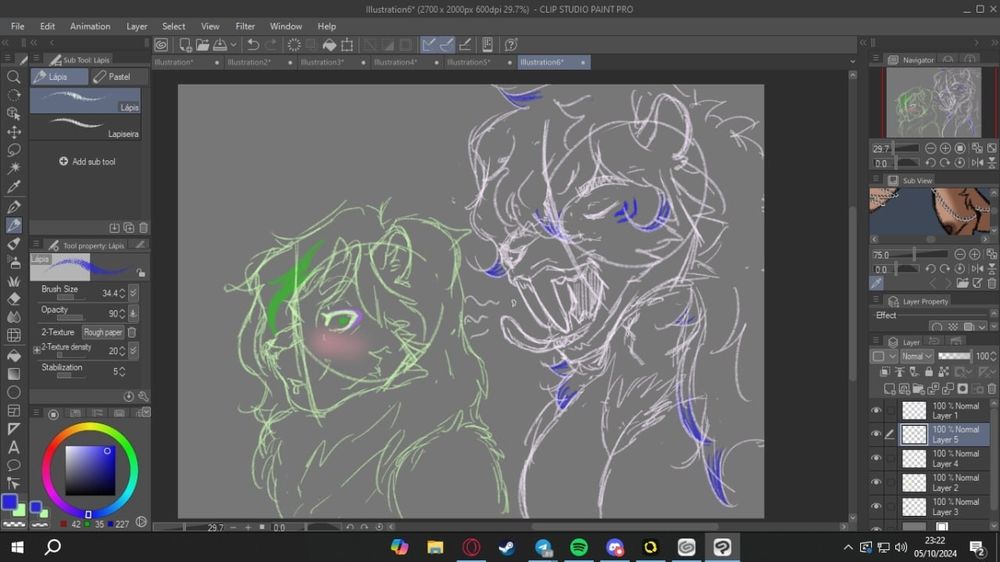Viewport: 1000px width, 562px height.
Task: Open the Filter menu
Action: click(x=245, y=26)
